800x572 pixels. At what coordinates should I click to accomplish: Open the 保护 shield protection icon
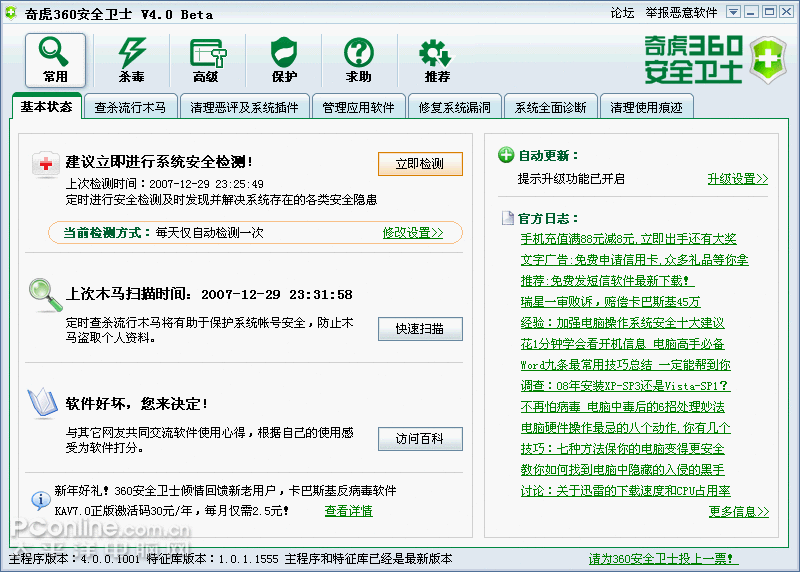(284, 60)
